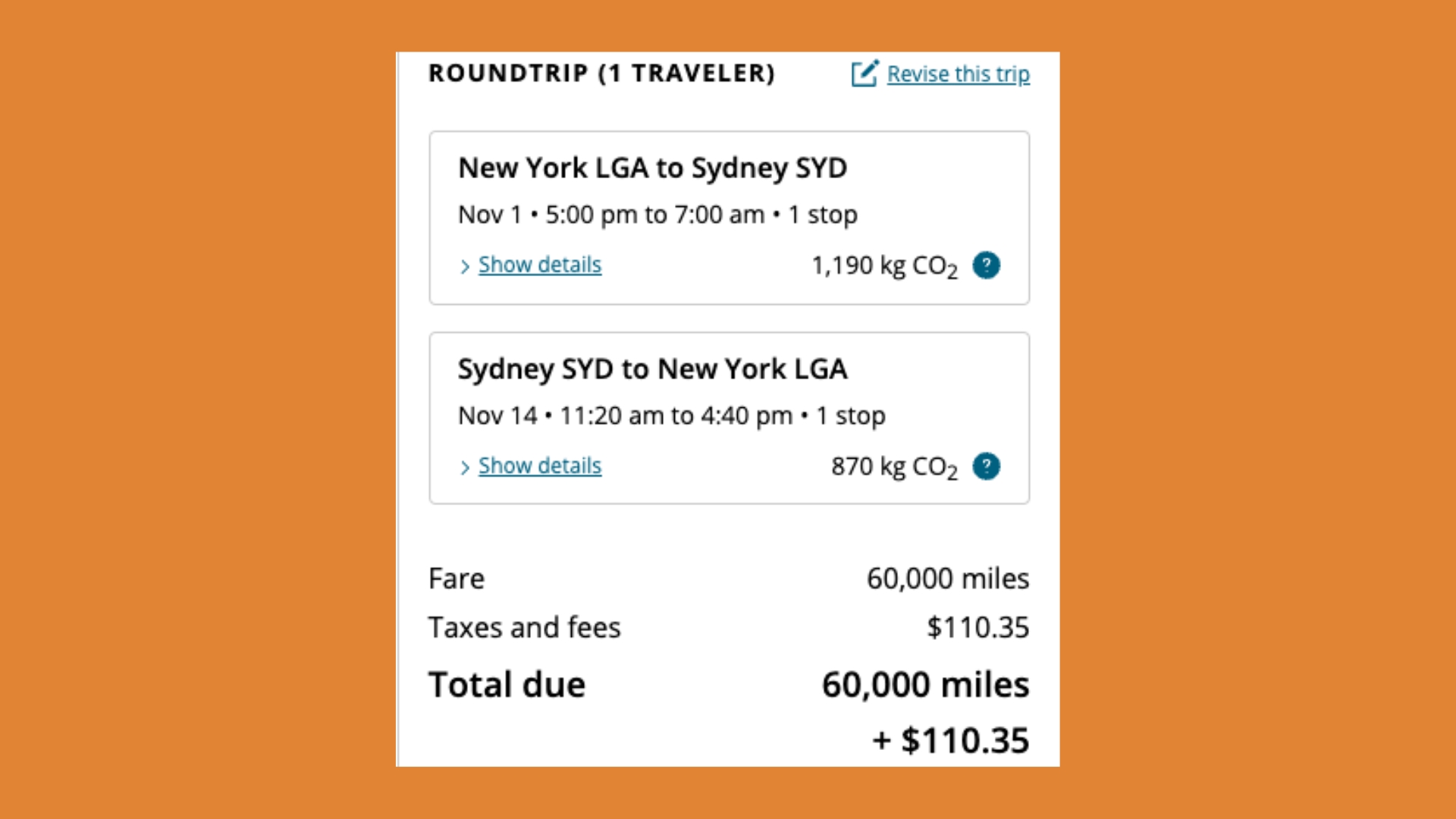
Task: Select the New York LGA to Sydney SYD card
Action: [728, 217]
